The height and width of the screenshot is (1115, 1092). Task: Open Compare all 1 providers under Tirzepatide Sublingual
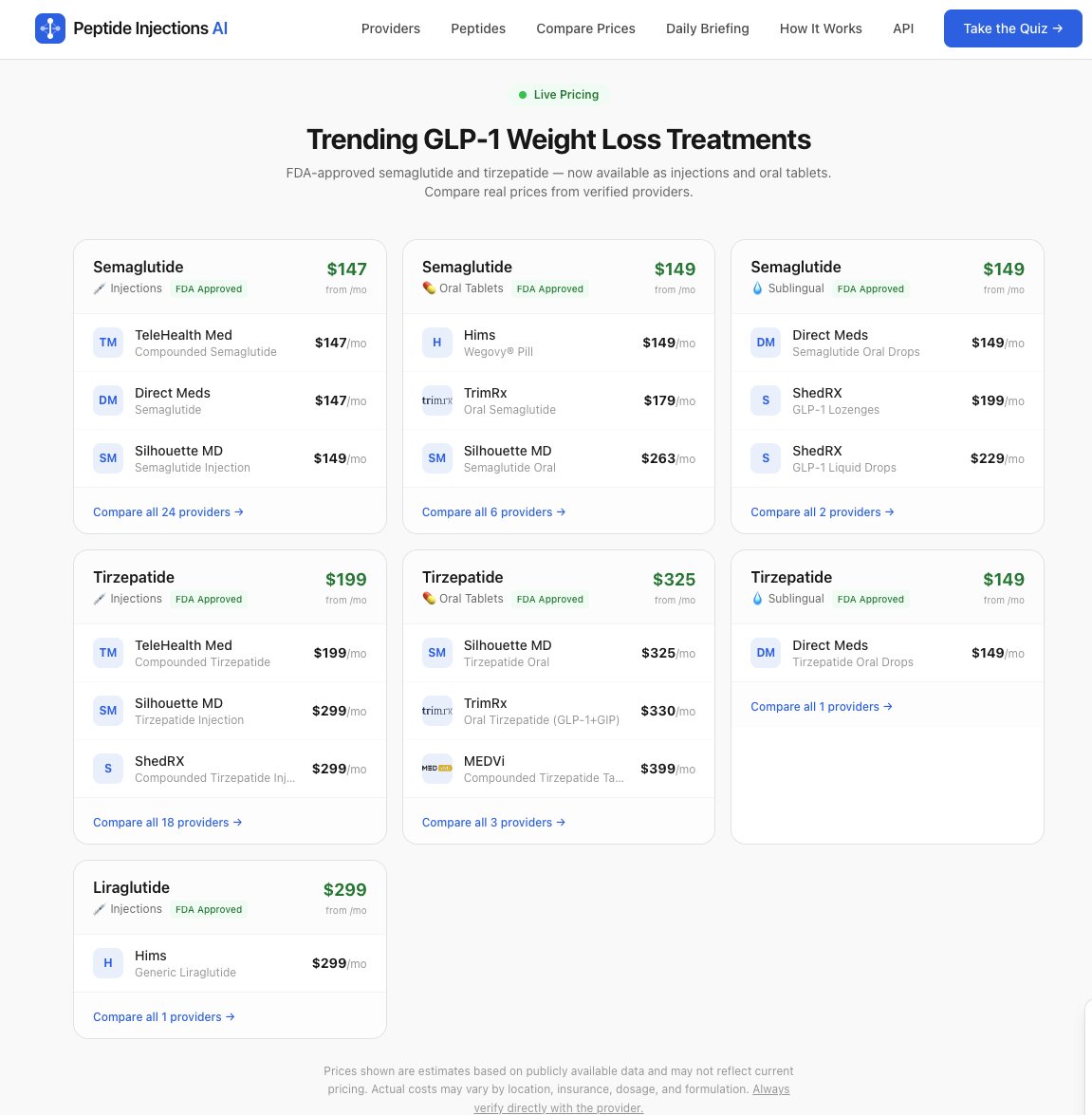[822, 706]
